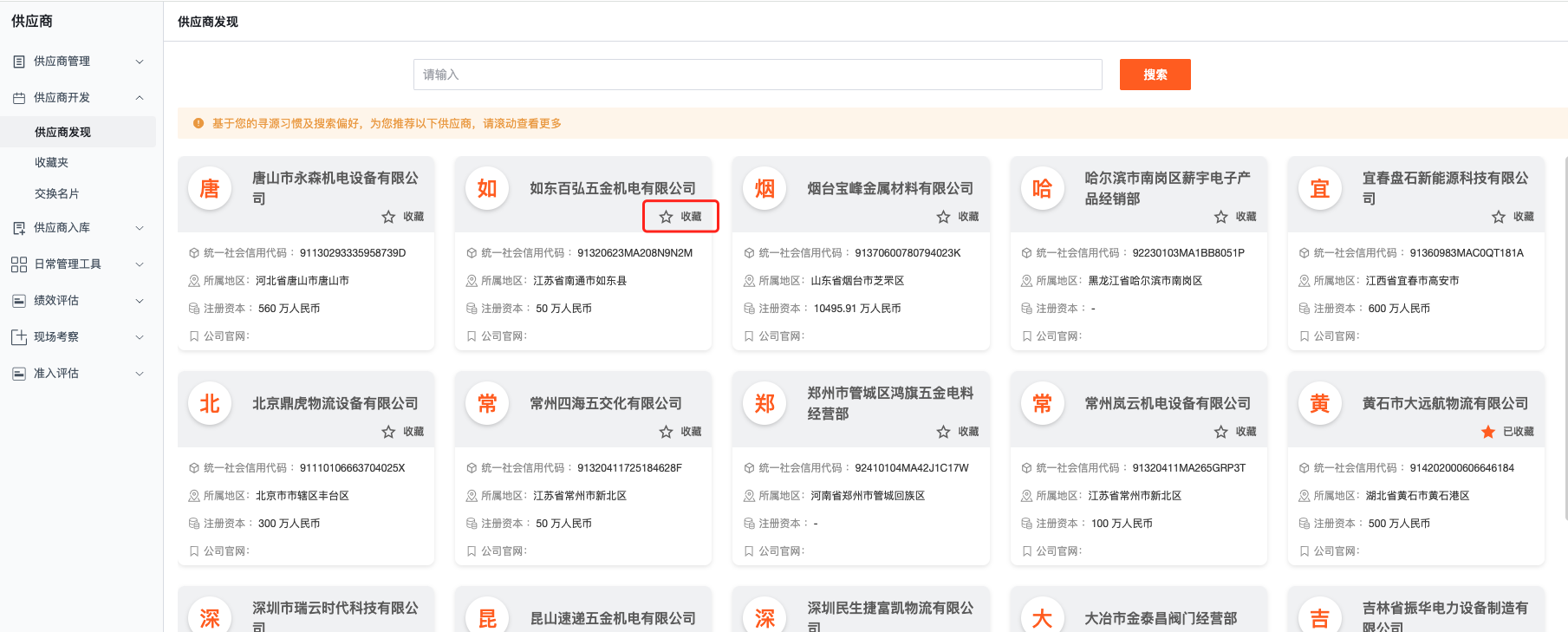This screenshot has width=1568, height=632.
Task: Collapse 供应商开发 menu chevron
Action: [x=140, y=98]
